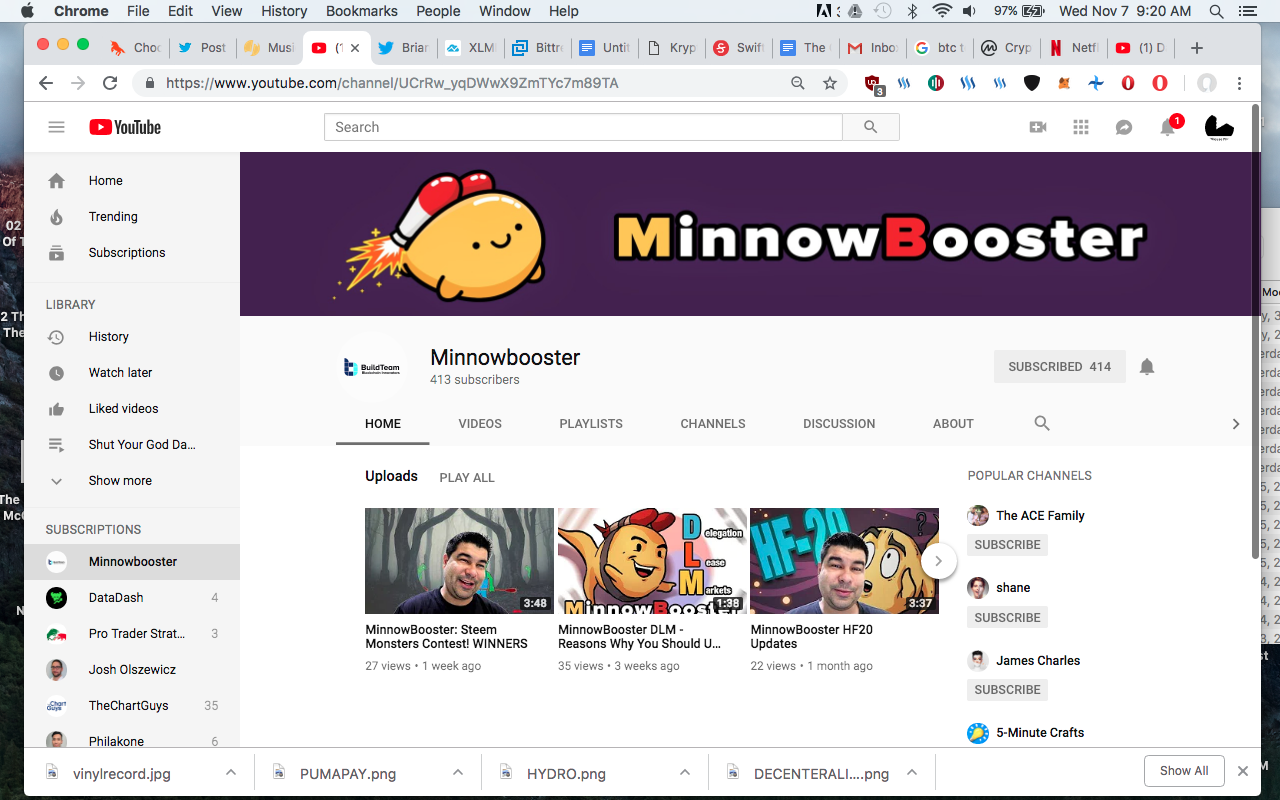Open Liked videos list

click(132, 409)
